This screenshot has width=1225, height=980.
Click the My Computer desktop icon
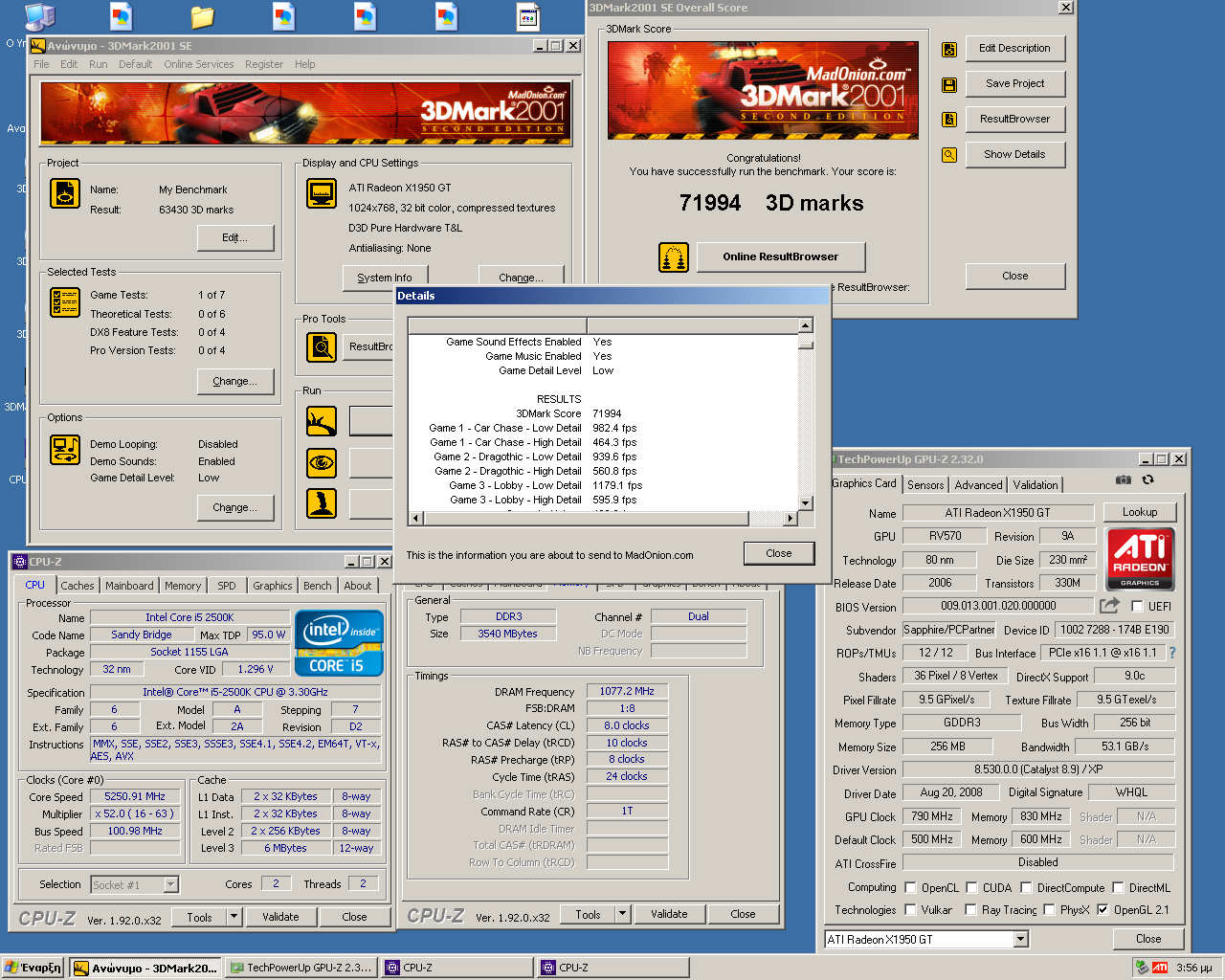click(39, 16)
